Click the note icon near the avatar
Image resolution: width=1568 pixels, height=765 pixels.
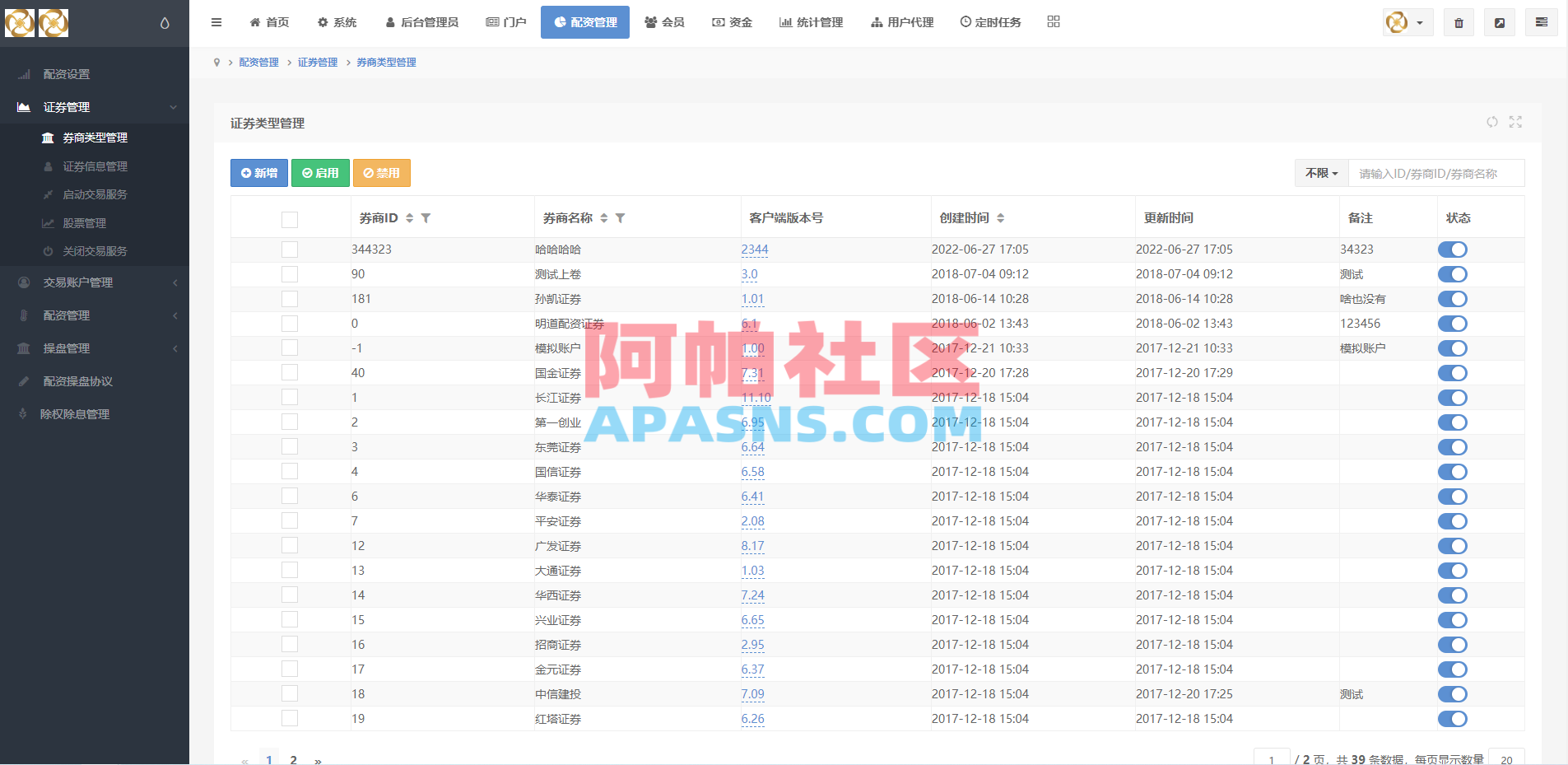pyautogui.click(x=1500, y=21)
